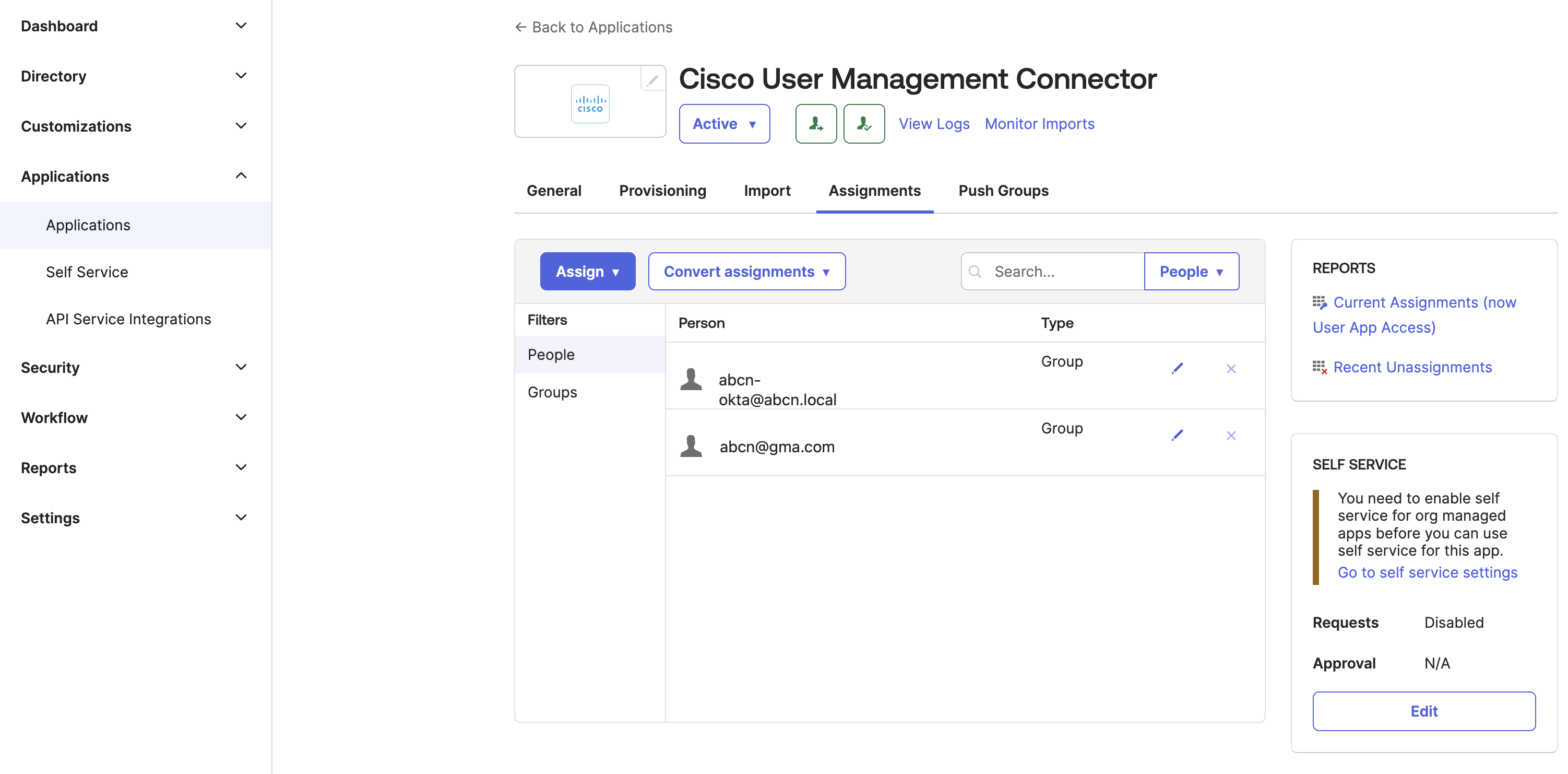1568x774 pixels.
Task: Click the self service Edit button
Action: click(x=1424, y=711)
